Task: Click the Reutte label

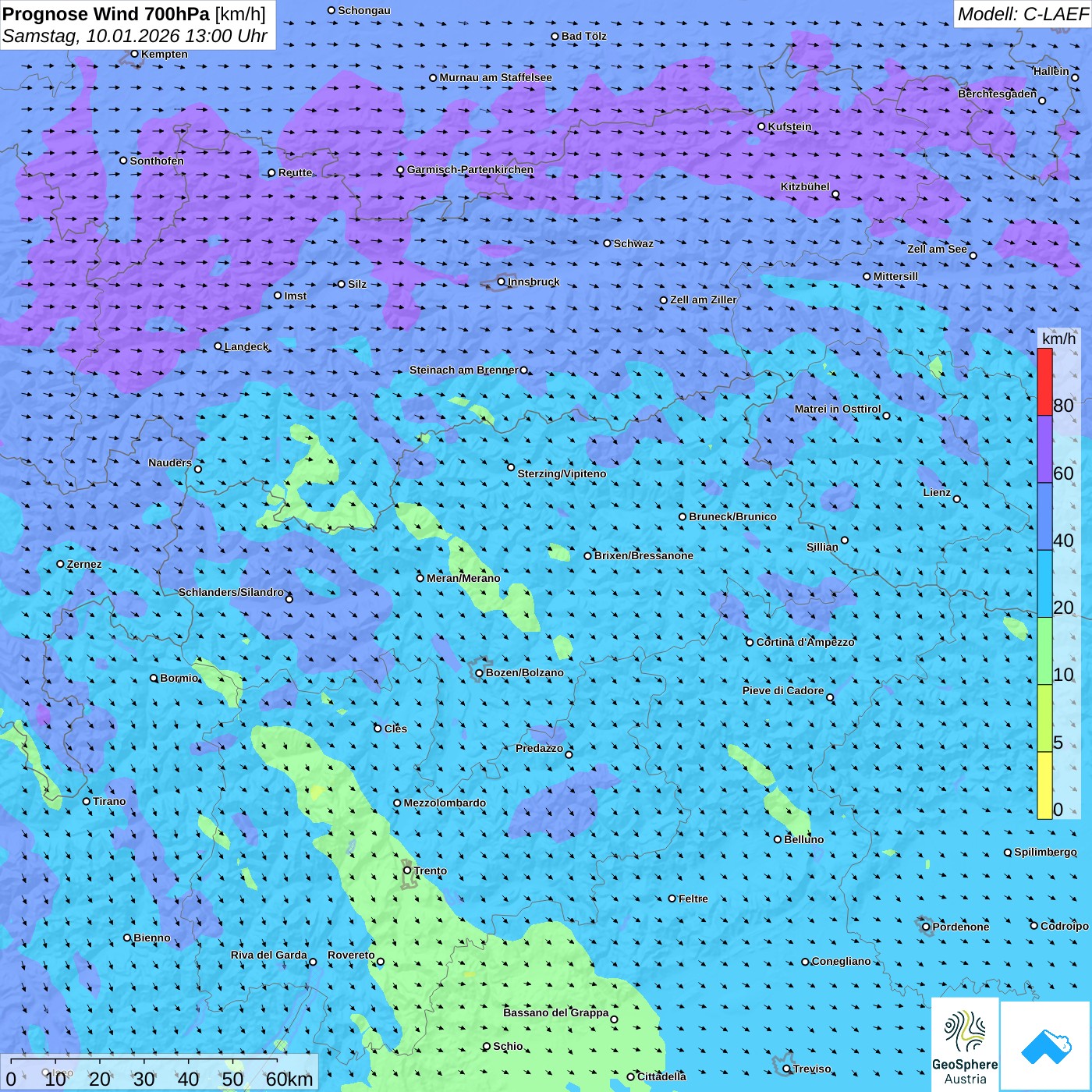Action: [x=295, y=172]
